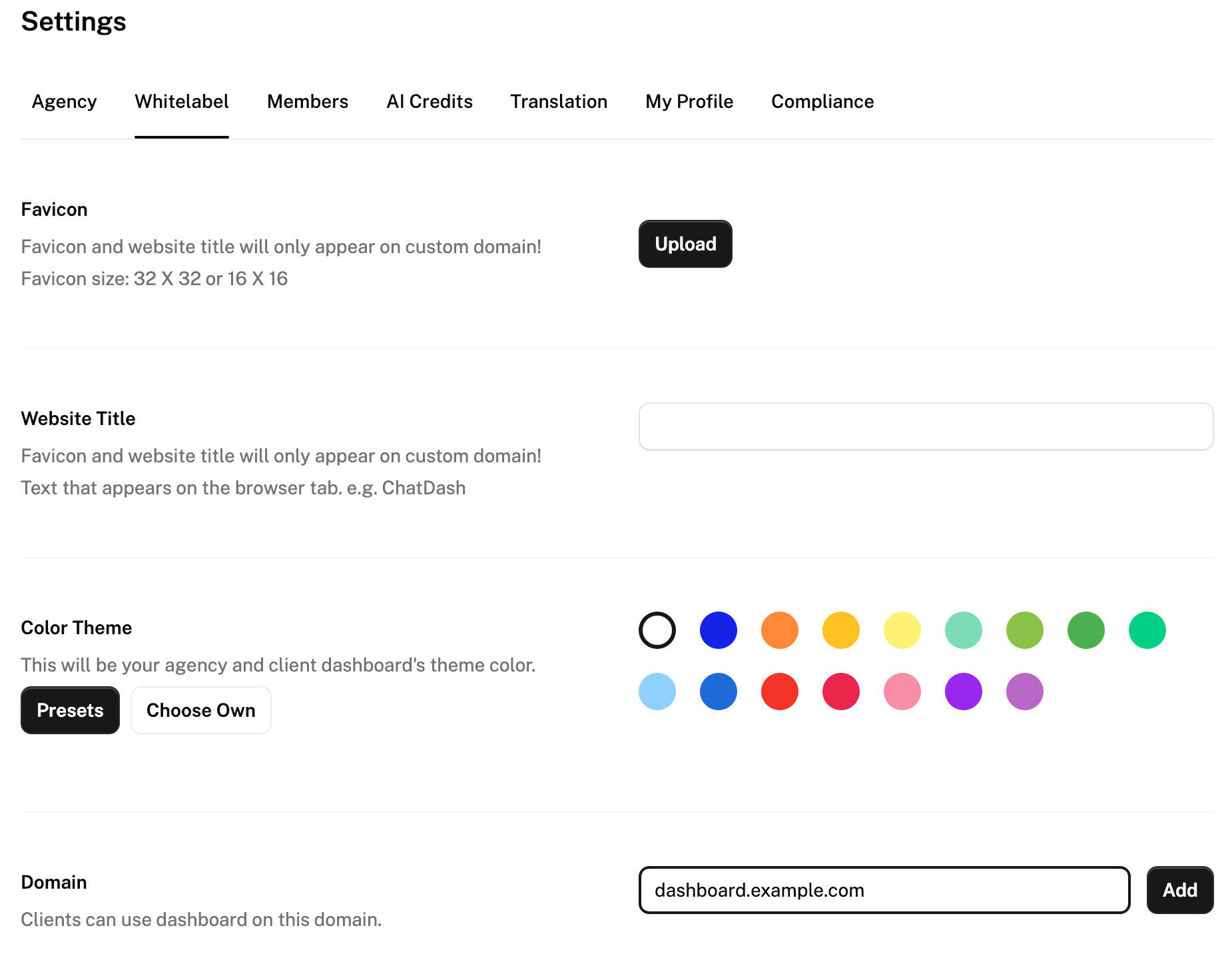Click the Upload favicon button
Viewport: 1232px width, 974px height.
685,244
